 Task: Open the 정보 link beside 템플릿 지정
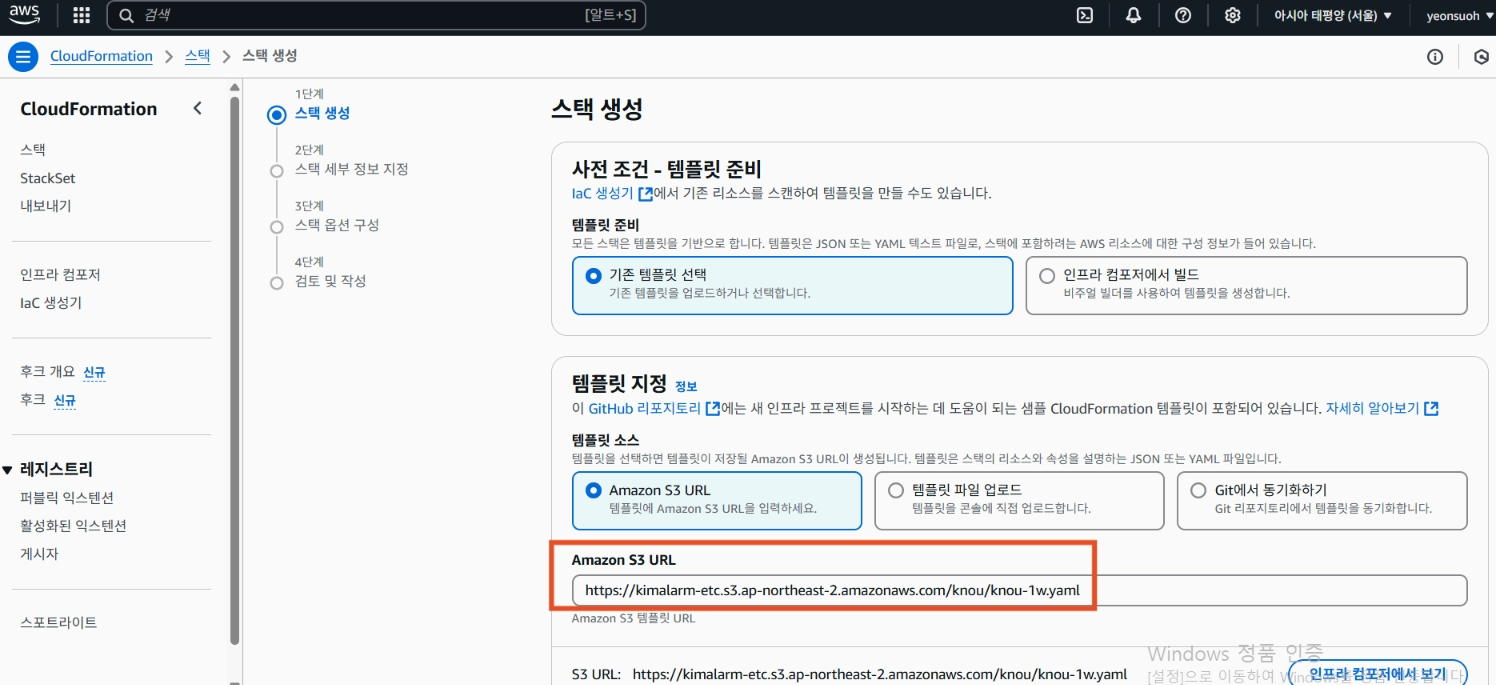pos(686,386)
